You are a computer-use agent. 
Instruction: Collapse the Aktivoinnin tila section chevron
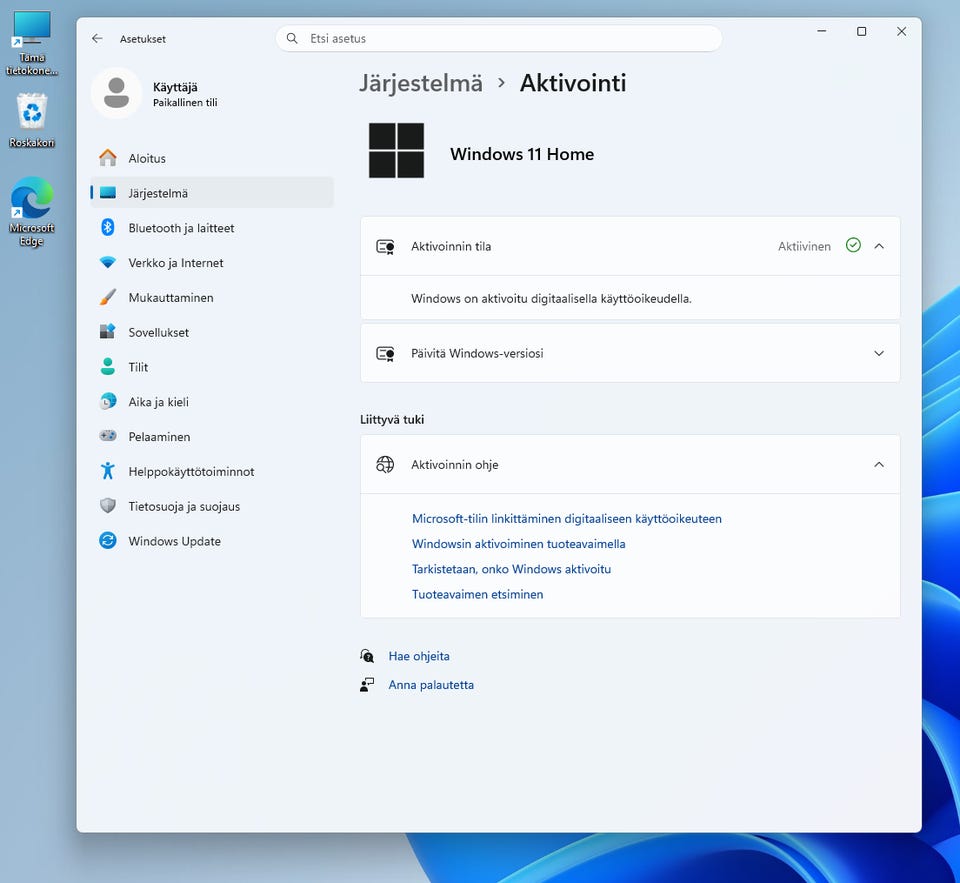[879, 246]
